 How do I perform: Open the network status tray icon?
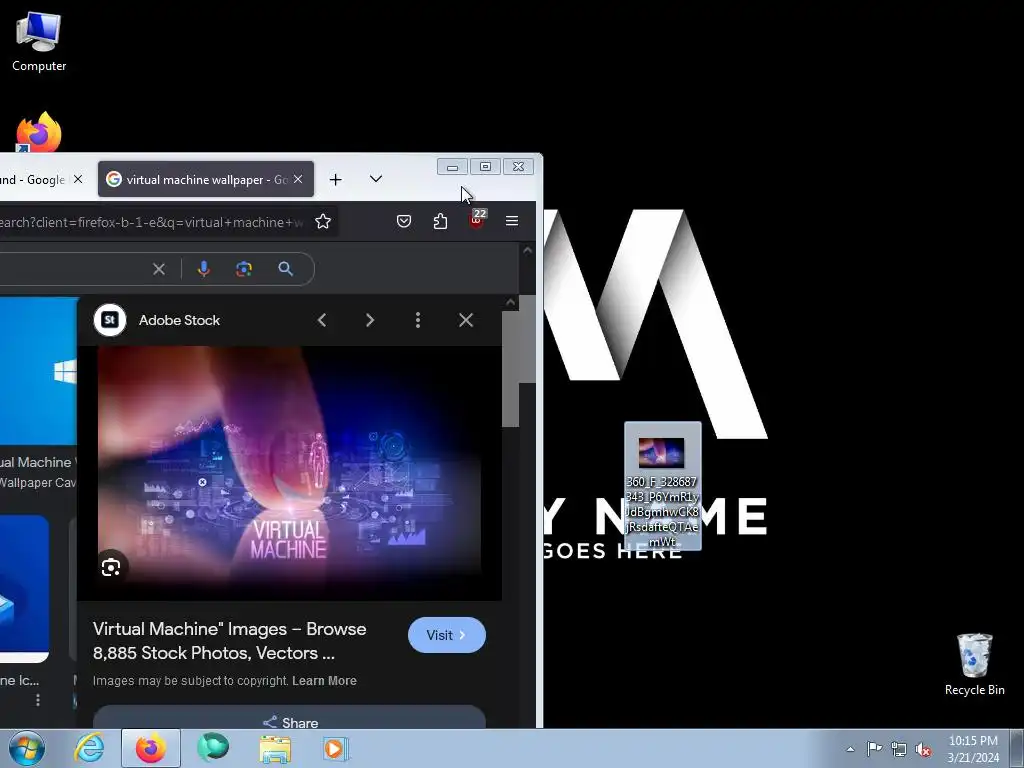pyautogui.click(x=899, y=749)
